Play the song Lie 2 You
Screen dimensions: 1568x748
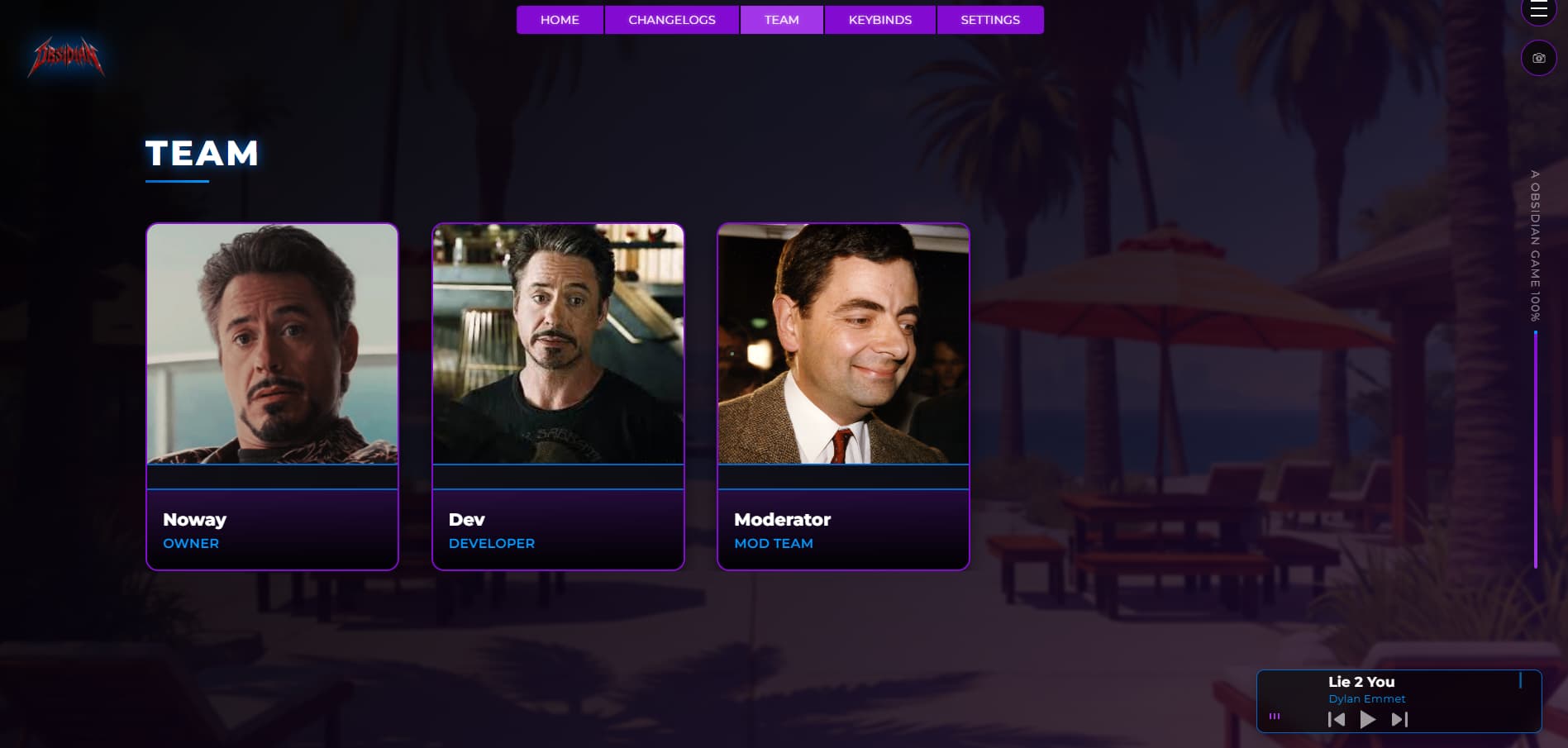(x=1367, y=720)
